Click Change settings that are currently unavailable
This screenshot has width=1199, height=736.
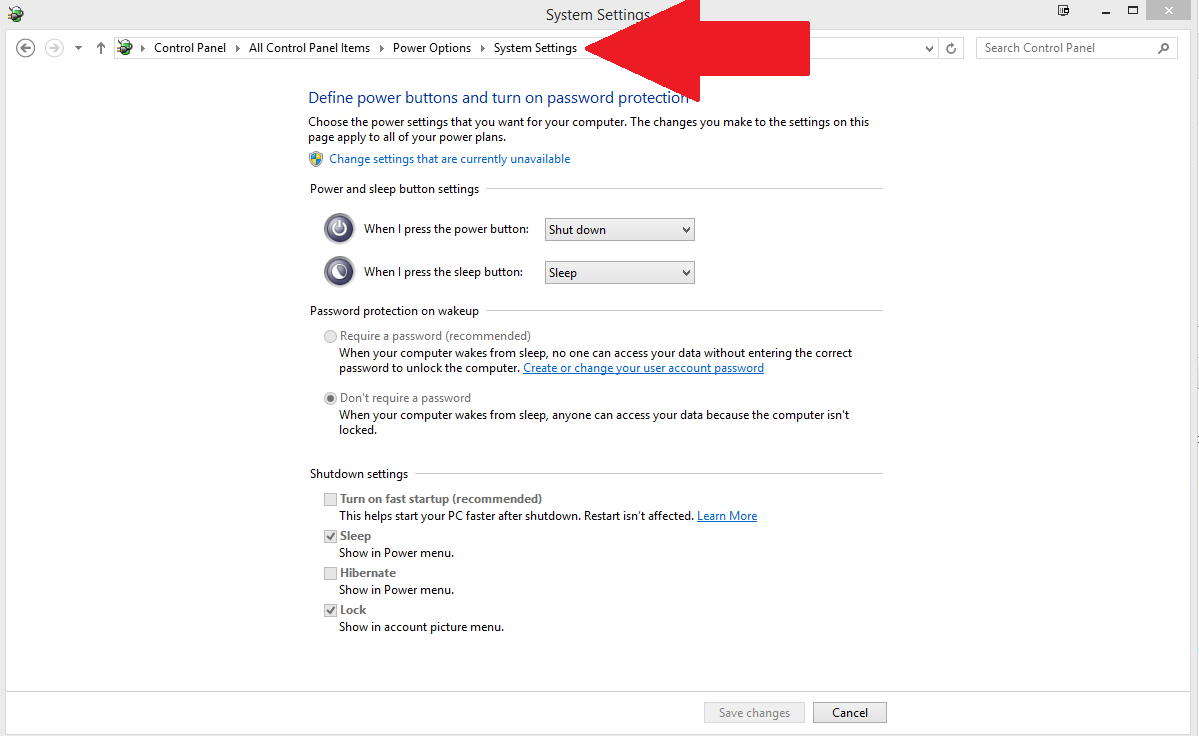[450, 159]
